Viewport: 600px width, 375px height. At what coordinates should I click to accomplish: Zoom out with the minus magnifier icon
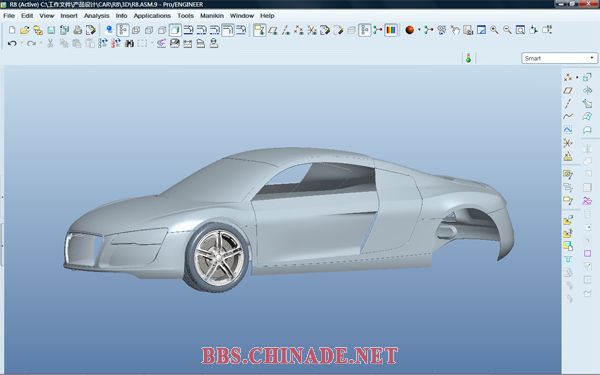pos(507,30)
